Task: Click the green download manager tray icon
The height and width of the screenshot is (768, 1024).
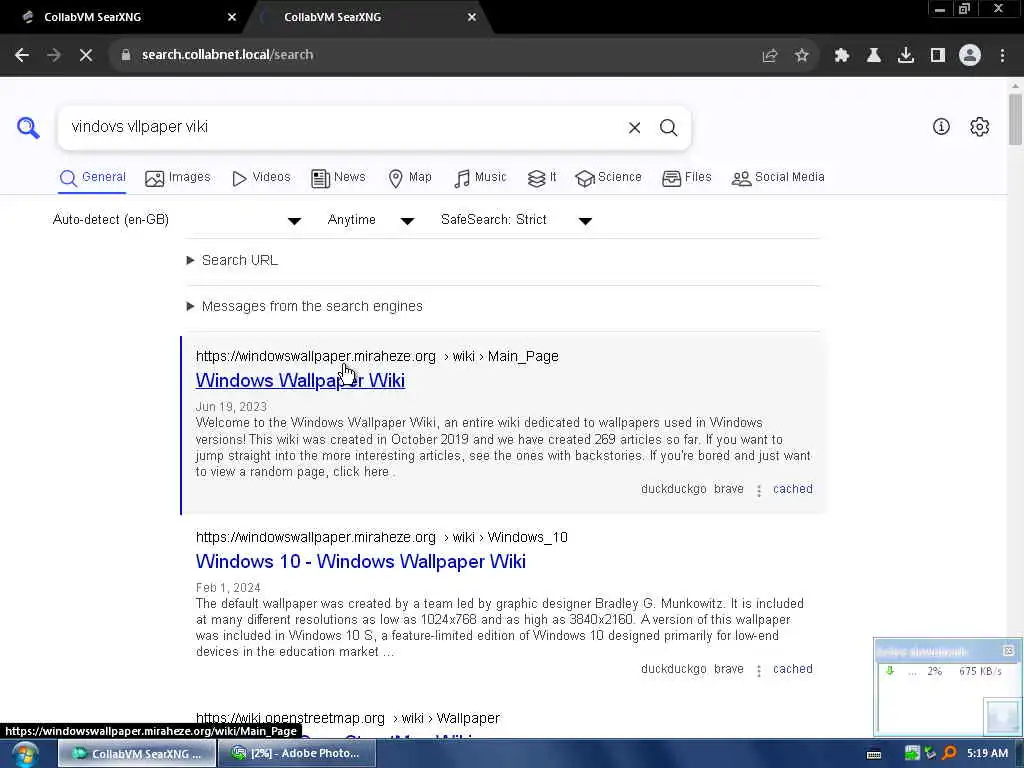Action: (912, 753)
